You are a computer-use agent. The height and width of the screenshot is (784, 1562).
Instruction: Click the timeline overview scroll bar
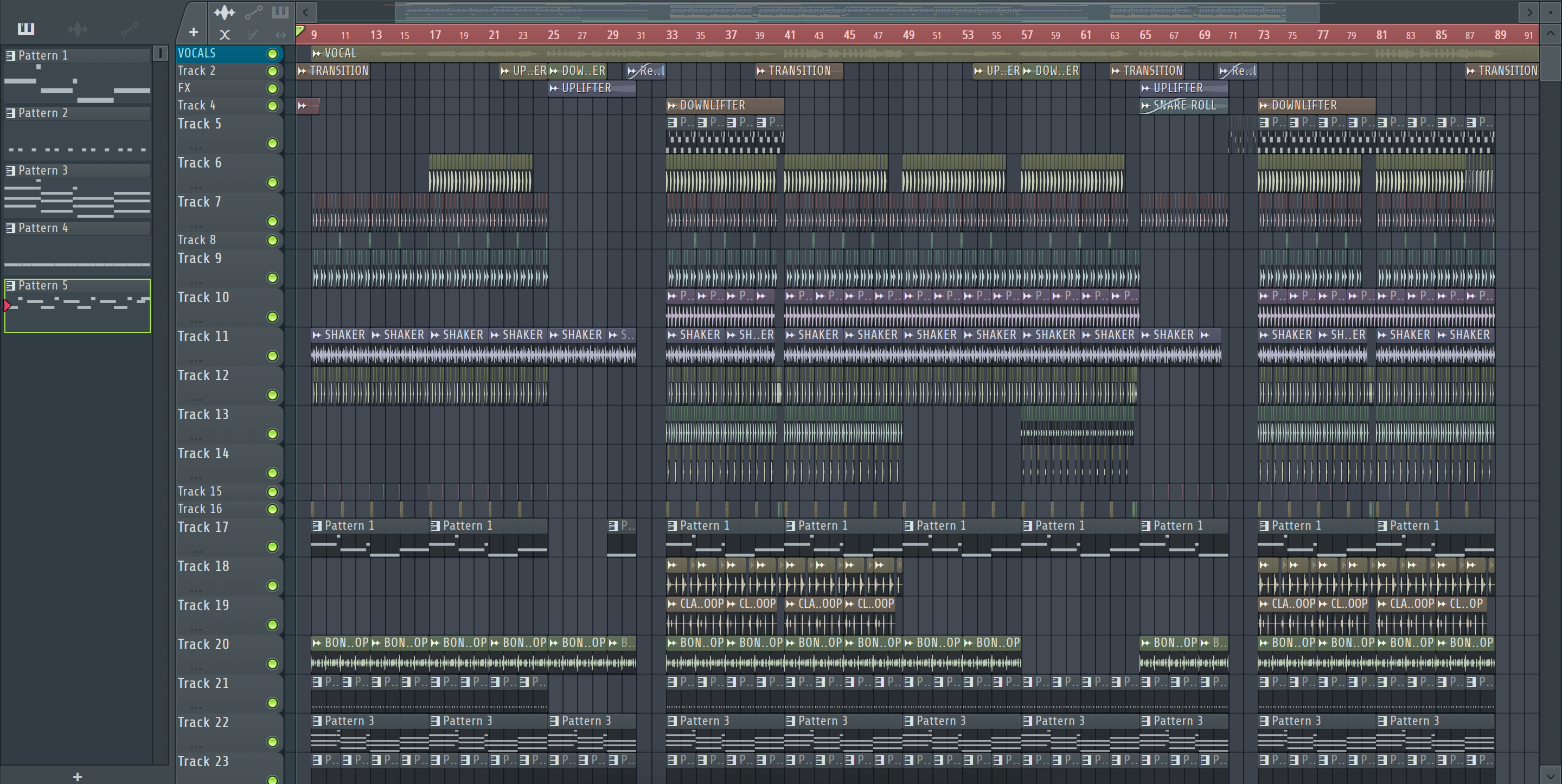coord(857,11)
